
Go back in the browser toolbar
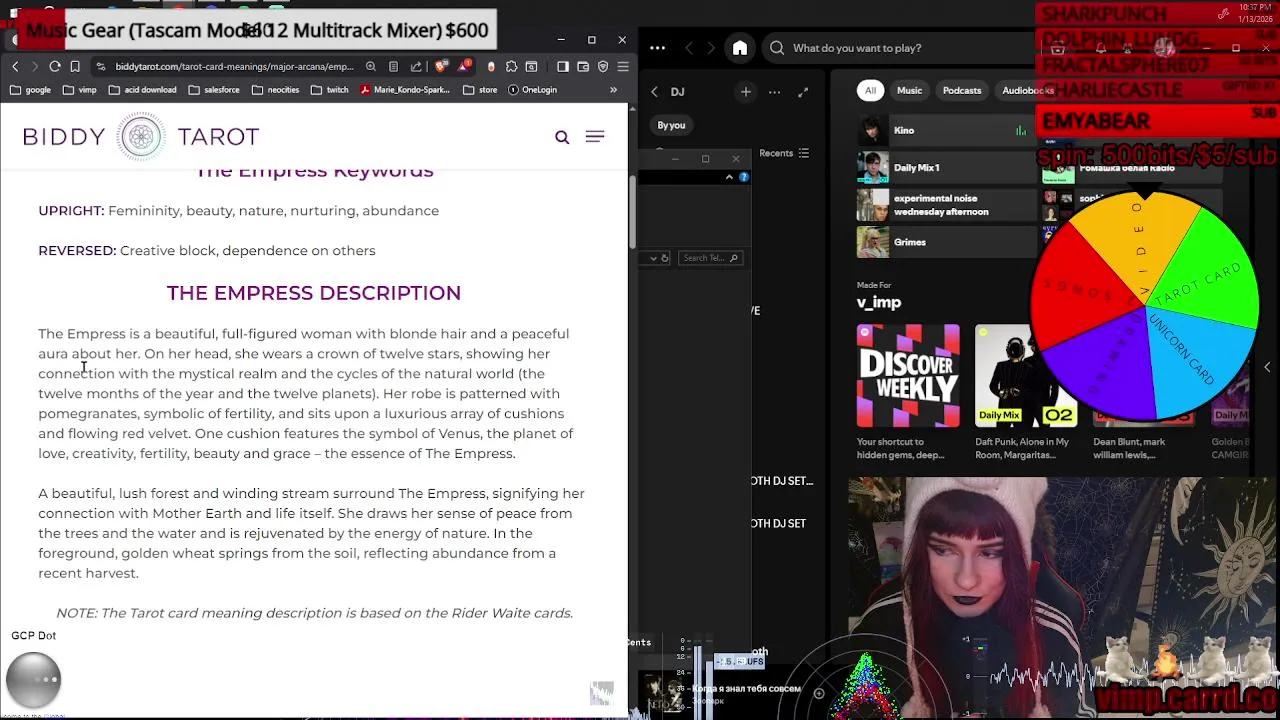pyautogui.click(x=15, y=66)
